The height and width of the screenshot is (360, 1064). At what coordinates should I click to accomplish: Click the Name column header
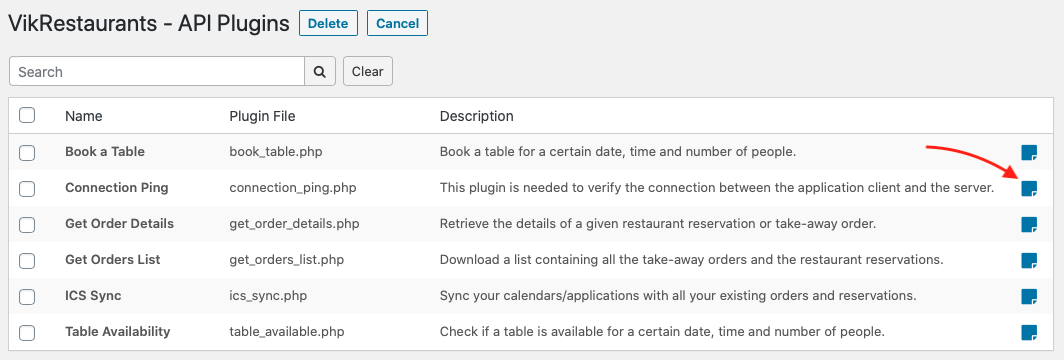pyautogui.click(x=83, y=116)
